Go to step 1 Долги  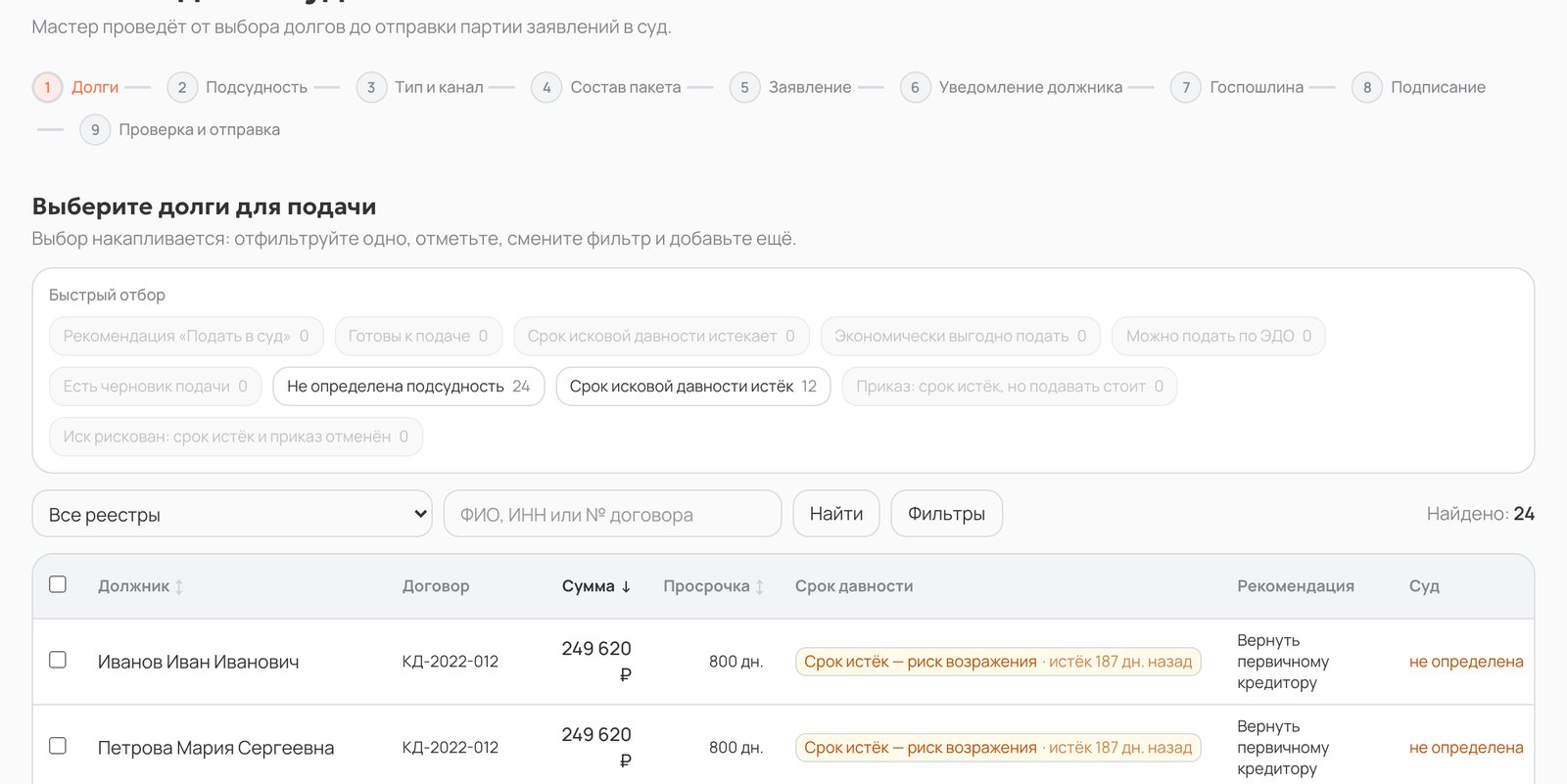click(75, 87)
